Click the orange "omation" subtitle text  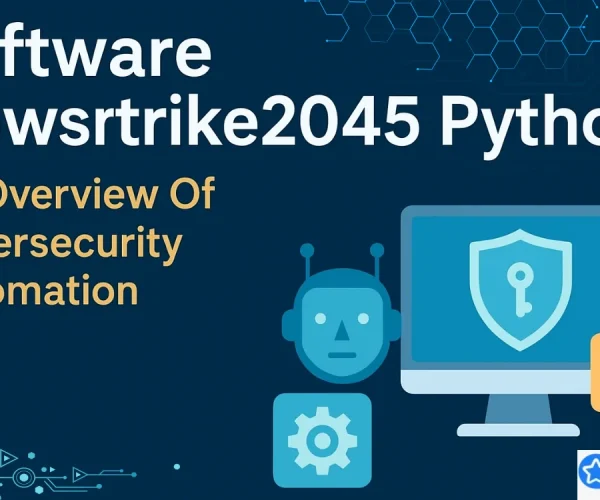click(x=68, y=291)
